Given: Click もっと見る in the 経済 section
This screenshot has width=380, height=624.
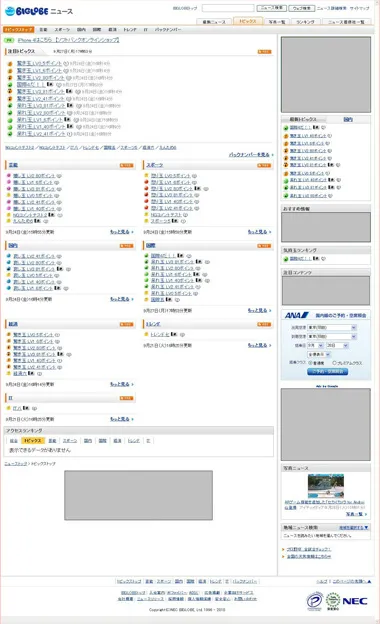Looking at the screenshot, I should click(x=120, y=384).
